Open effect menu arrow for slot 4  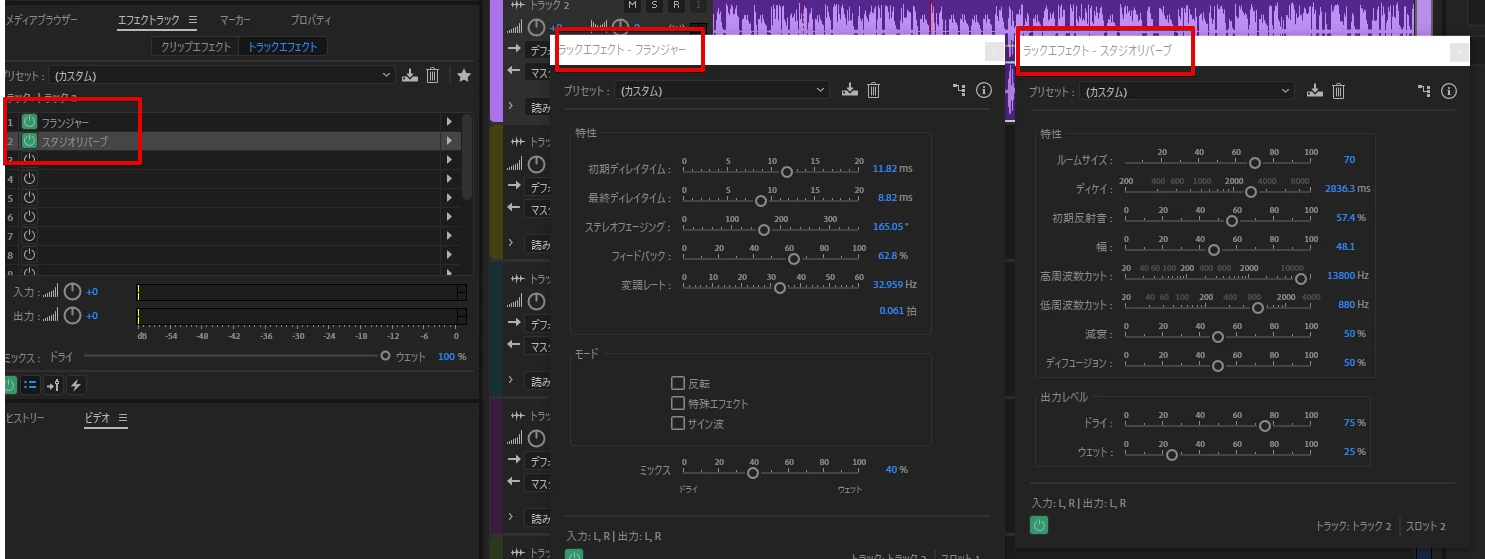(x=450, y=178)
